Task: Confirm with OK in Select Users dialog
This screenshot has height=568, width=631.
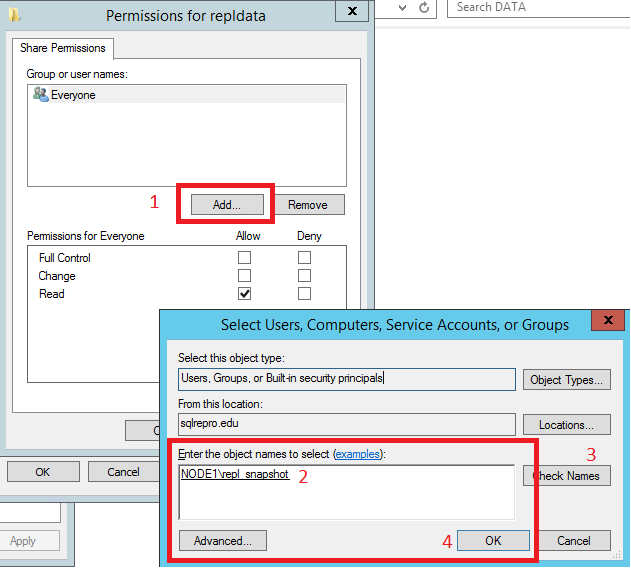Action: click(493, 541)
